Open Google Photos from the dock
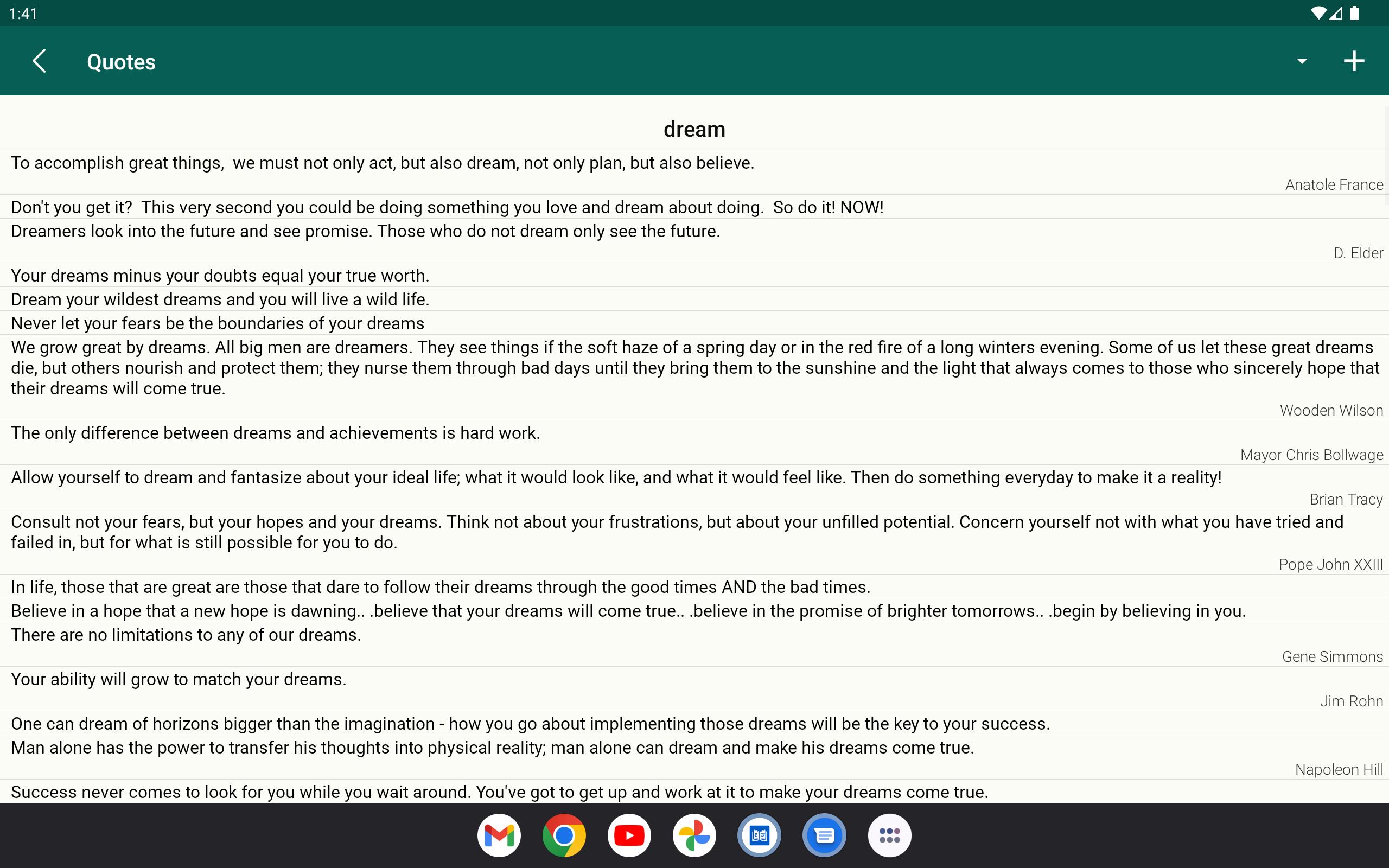This screenshot has width=1389, height=868. pyautogui.click(x=694, y=835)
